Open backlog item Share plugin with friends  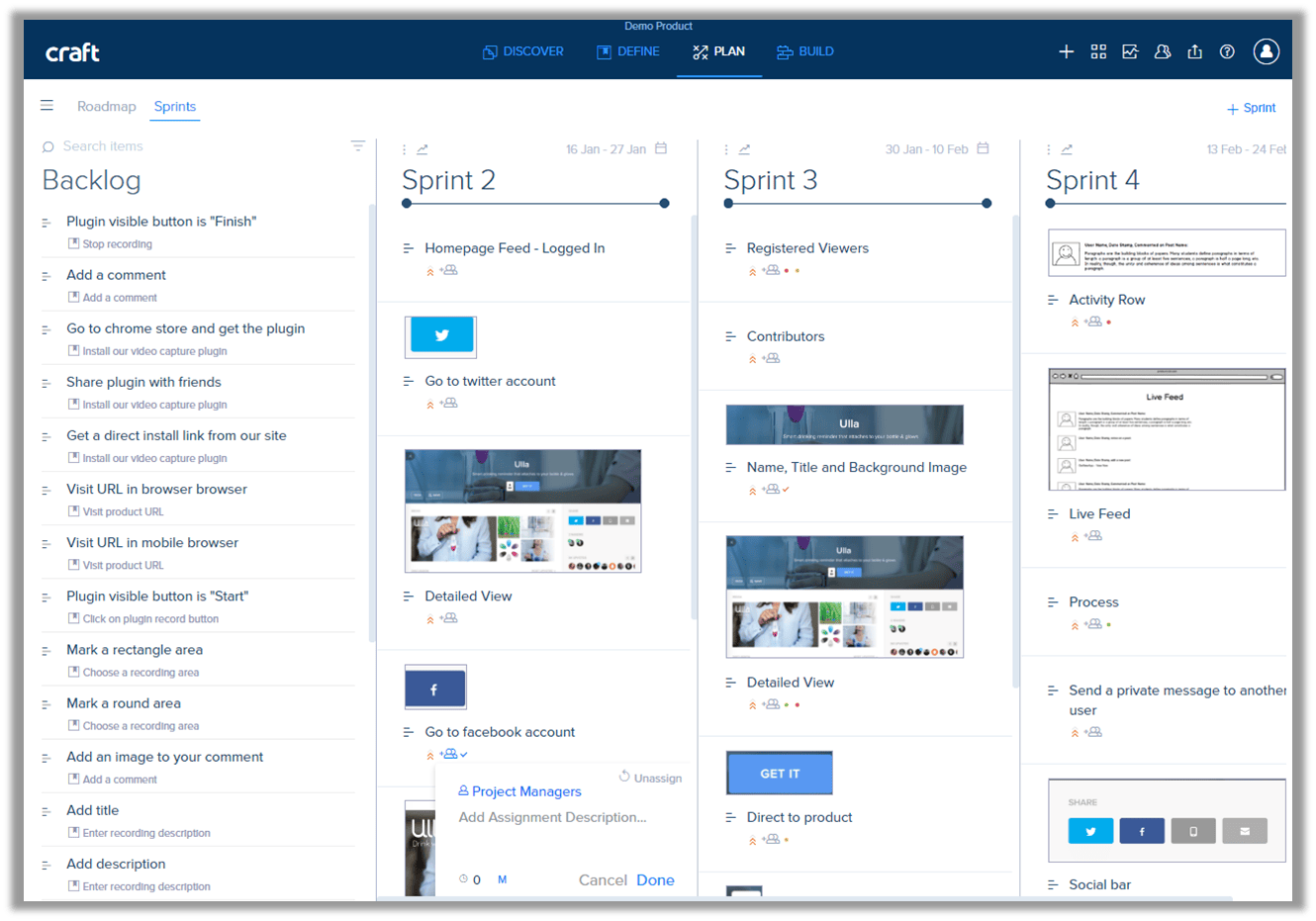click(143, 382)
